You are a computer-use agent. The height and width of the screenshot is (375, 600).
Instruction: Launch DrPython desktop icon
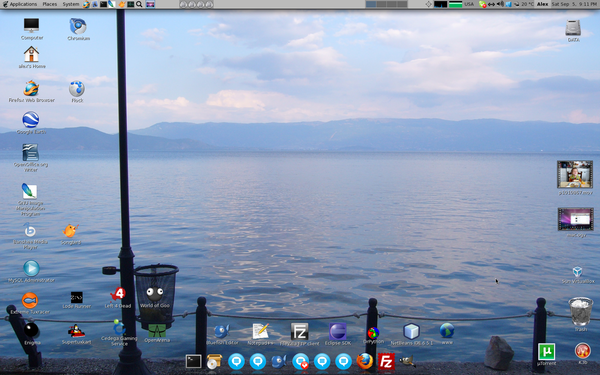tap(373, 333)
